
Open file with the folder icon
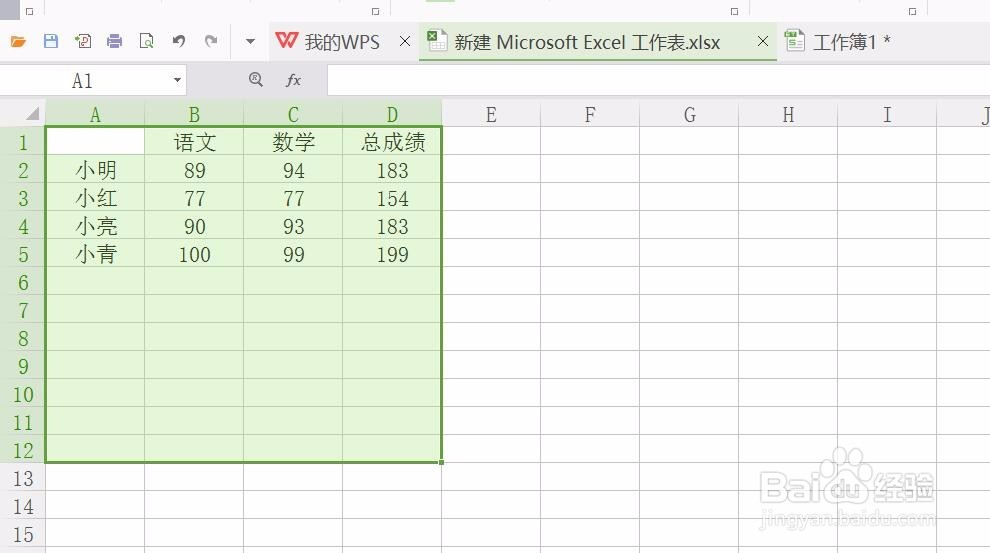[18, 42]
